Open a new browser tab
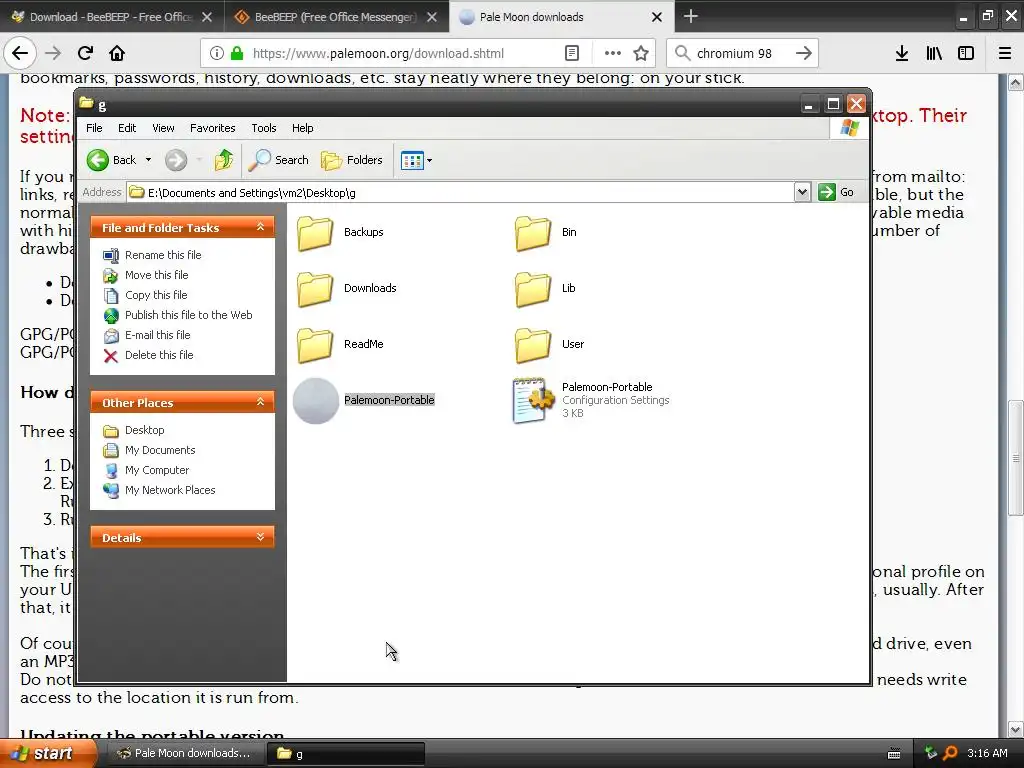1024x768 pixels. click(x=690, y=16)
